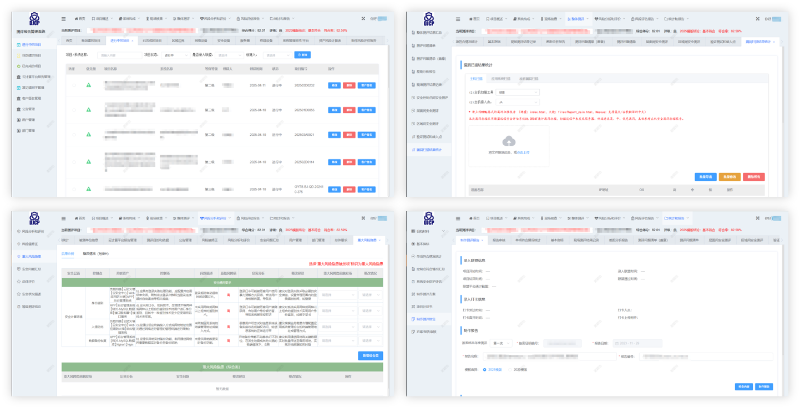Click the cloud upload icon in the upload area
The height and width of the screenshot is (408, 800).
pos(508,141)
